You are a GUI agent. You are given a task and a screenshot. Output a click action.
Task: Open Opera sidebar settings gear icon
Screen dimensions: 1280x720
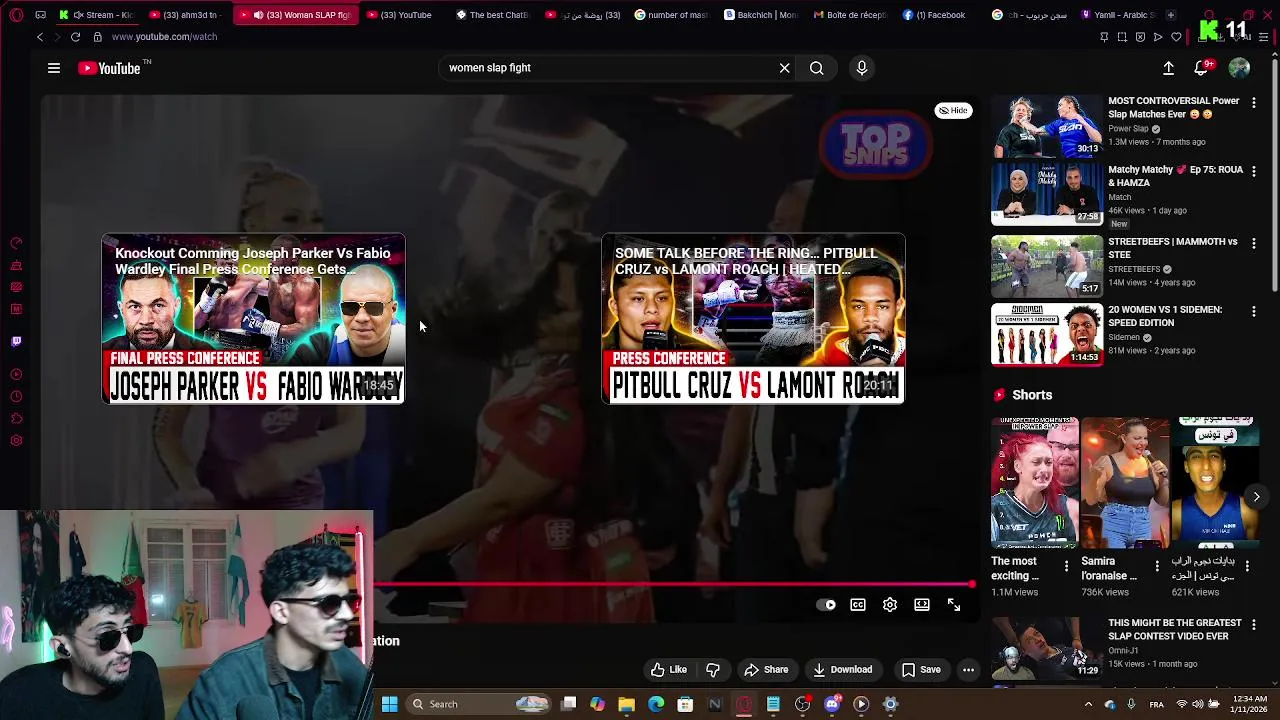pyautogui.click(x=16, y=441)
